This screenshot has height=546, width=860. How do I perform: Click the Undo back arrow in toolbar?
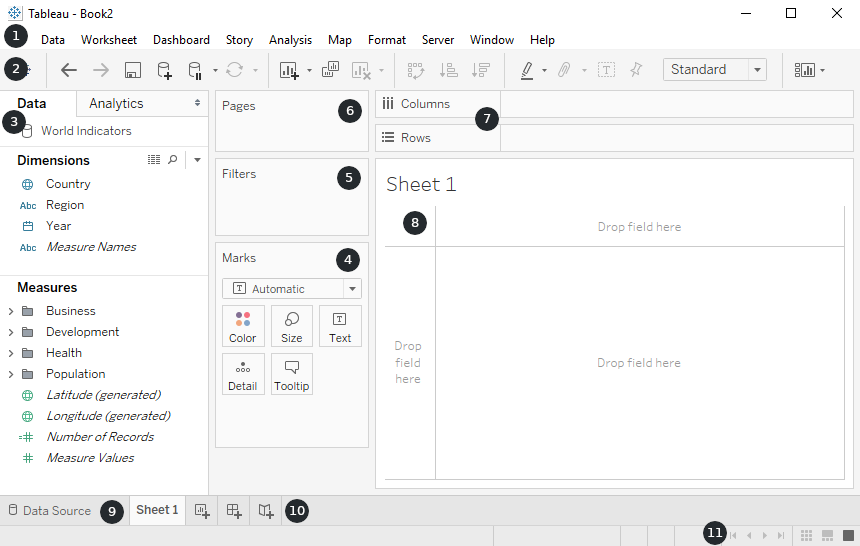click(69, 70)
